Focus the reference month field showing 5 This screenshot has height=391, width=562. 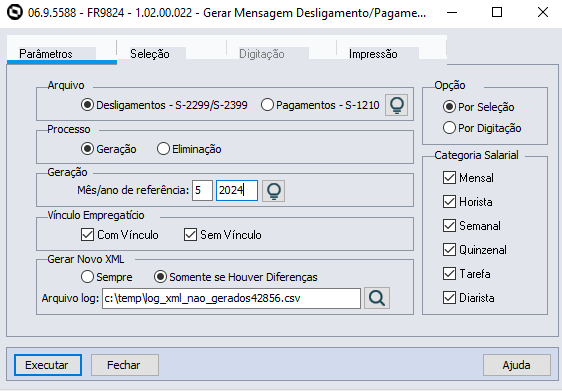pos(202,190)
